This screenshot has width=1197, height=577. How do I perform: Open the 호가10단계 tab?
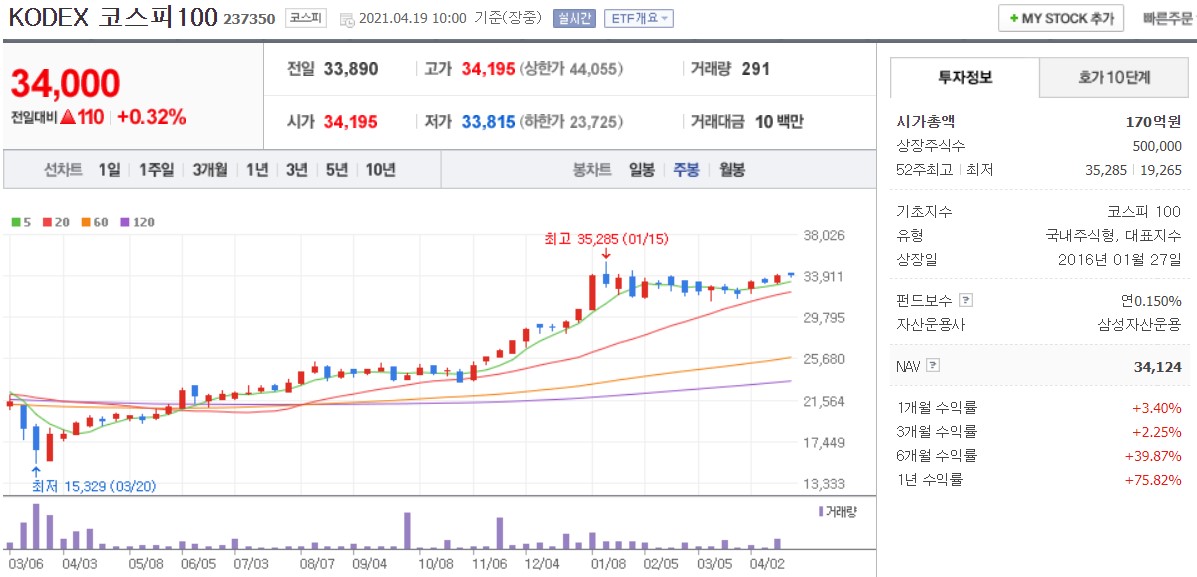click(1114, 77)
